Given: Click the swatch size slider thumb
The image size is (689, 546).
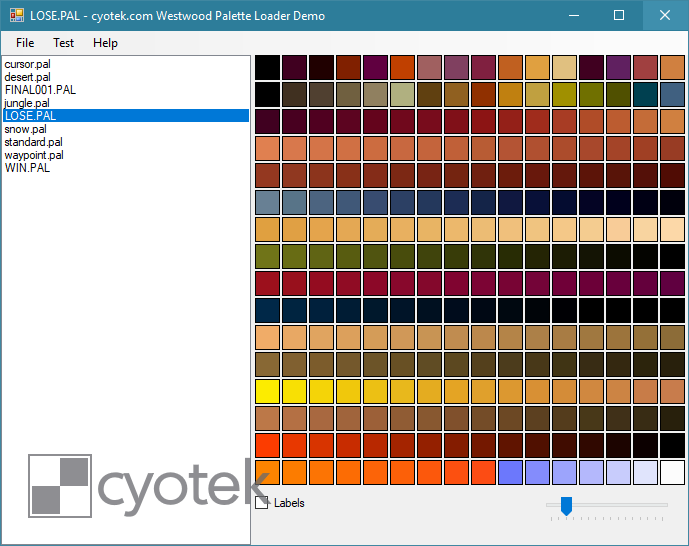Looking at the screenshot, I should pyautogui.click(x=566, y=506).
